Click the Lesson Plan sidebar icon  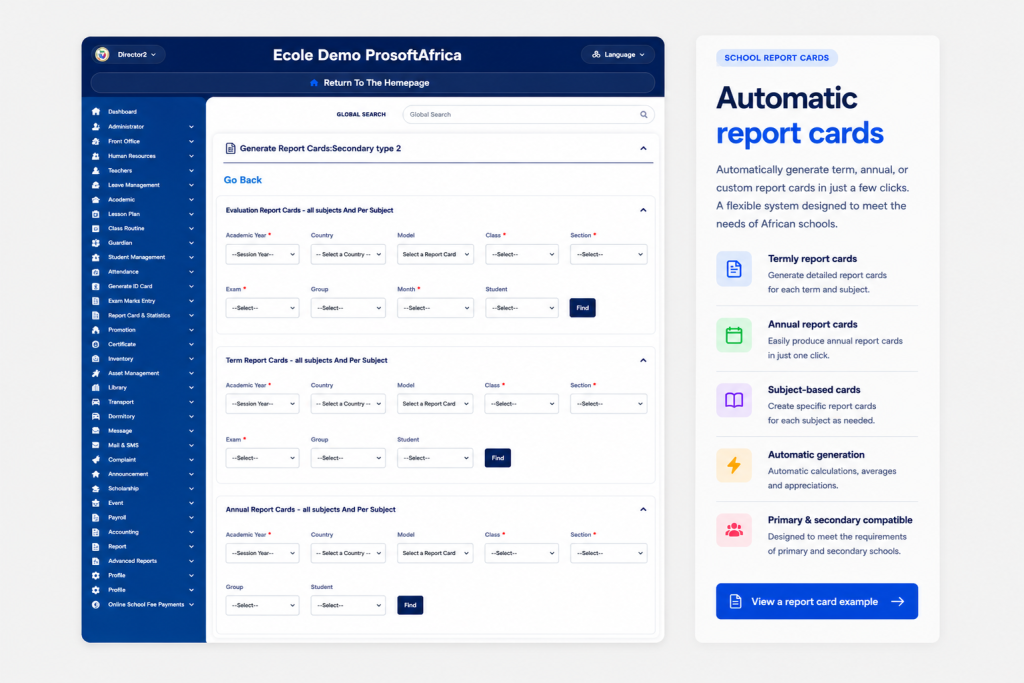pos(96,214)
